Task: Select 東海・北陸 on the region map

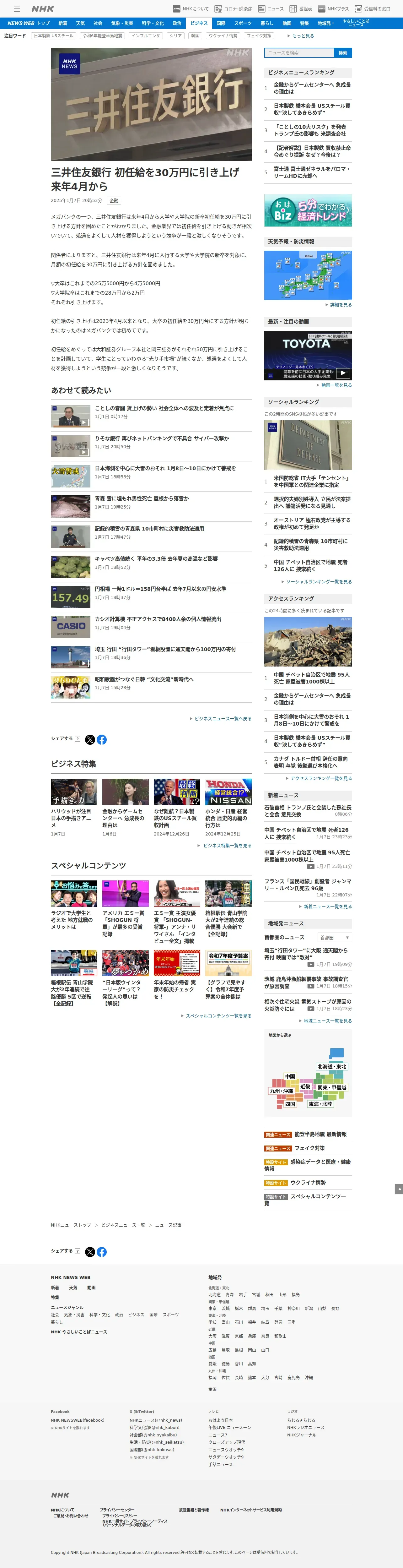Action: (320, 1103)
